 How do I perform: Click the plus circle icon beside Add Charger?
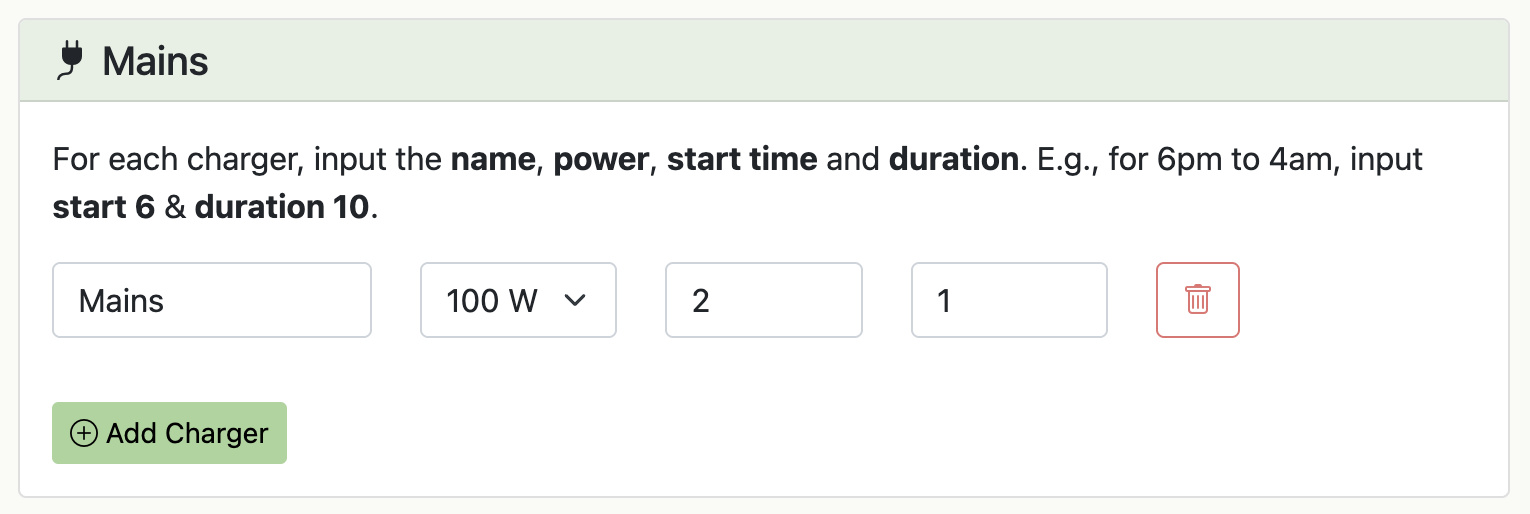(x=84, y=433)
